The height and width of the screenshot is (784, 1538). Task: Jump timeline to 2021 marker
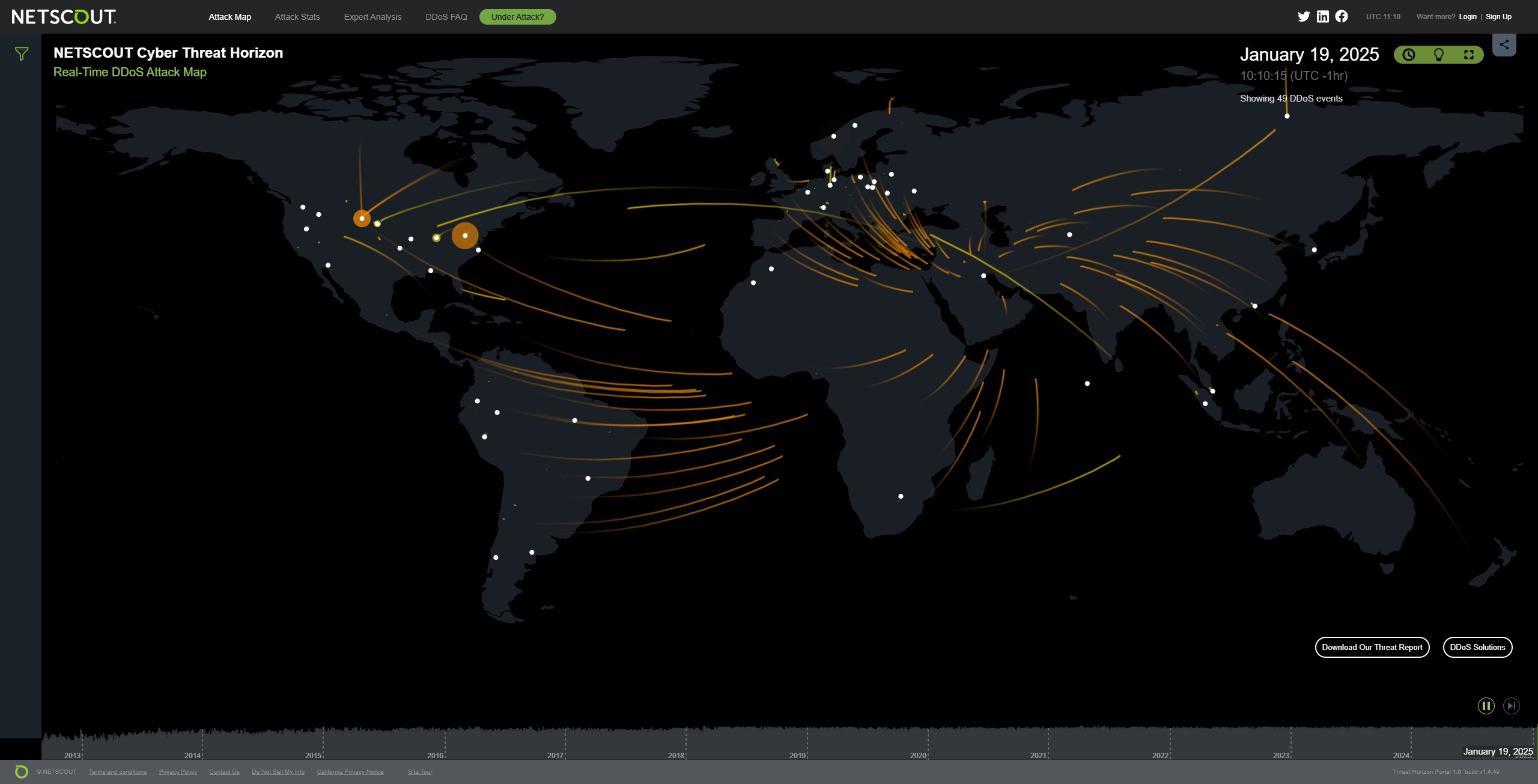(1038, 755)
